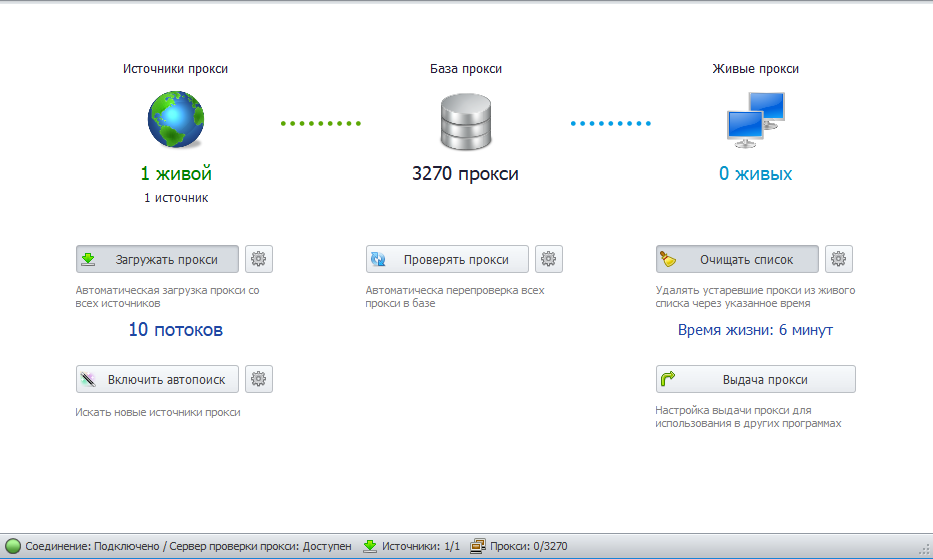
Task: Click the window resize grip in status bar
Action: click(925, 551)
